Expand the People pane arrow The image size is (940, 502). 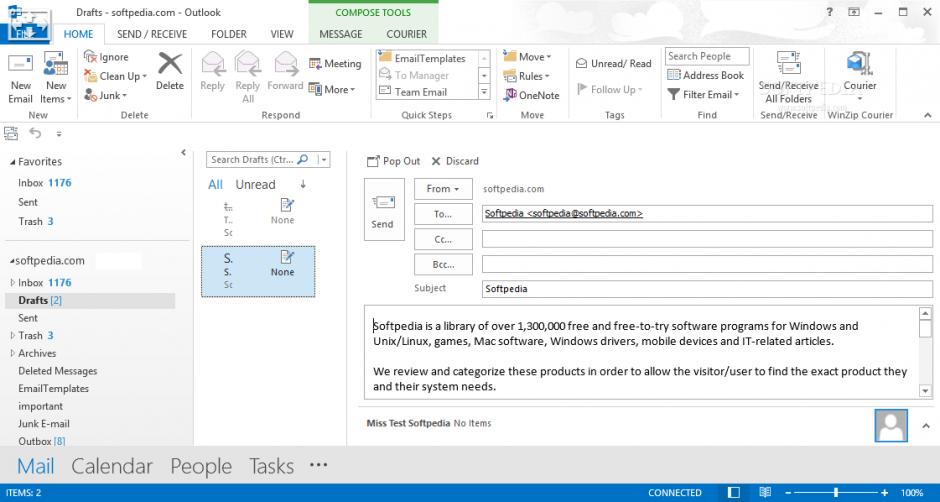click(926, 426)
